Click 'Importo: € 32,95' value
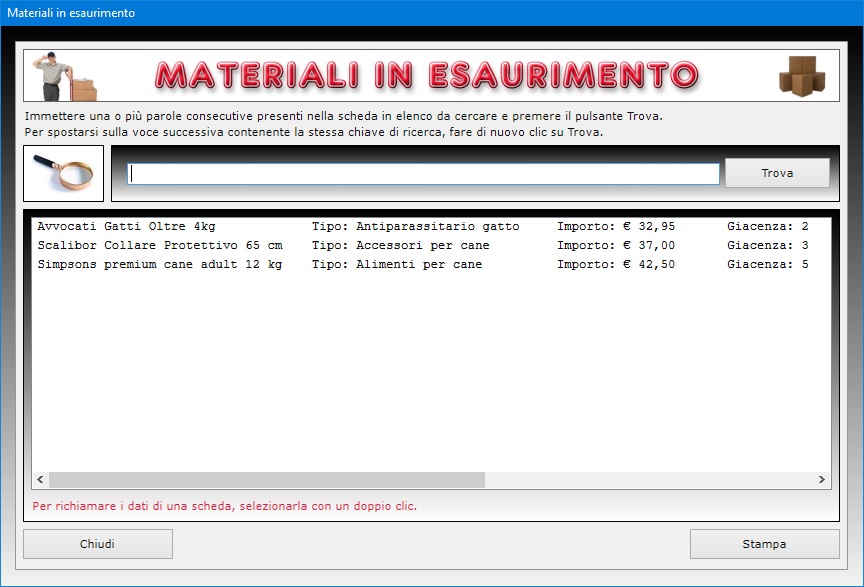 coord(616,226)
